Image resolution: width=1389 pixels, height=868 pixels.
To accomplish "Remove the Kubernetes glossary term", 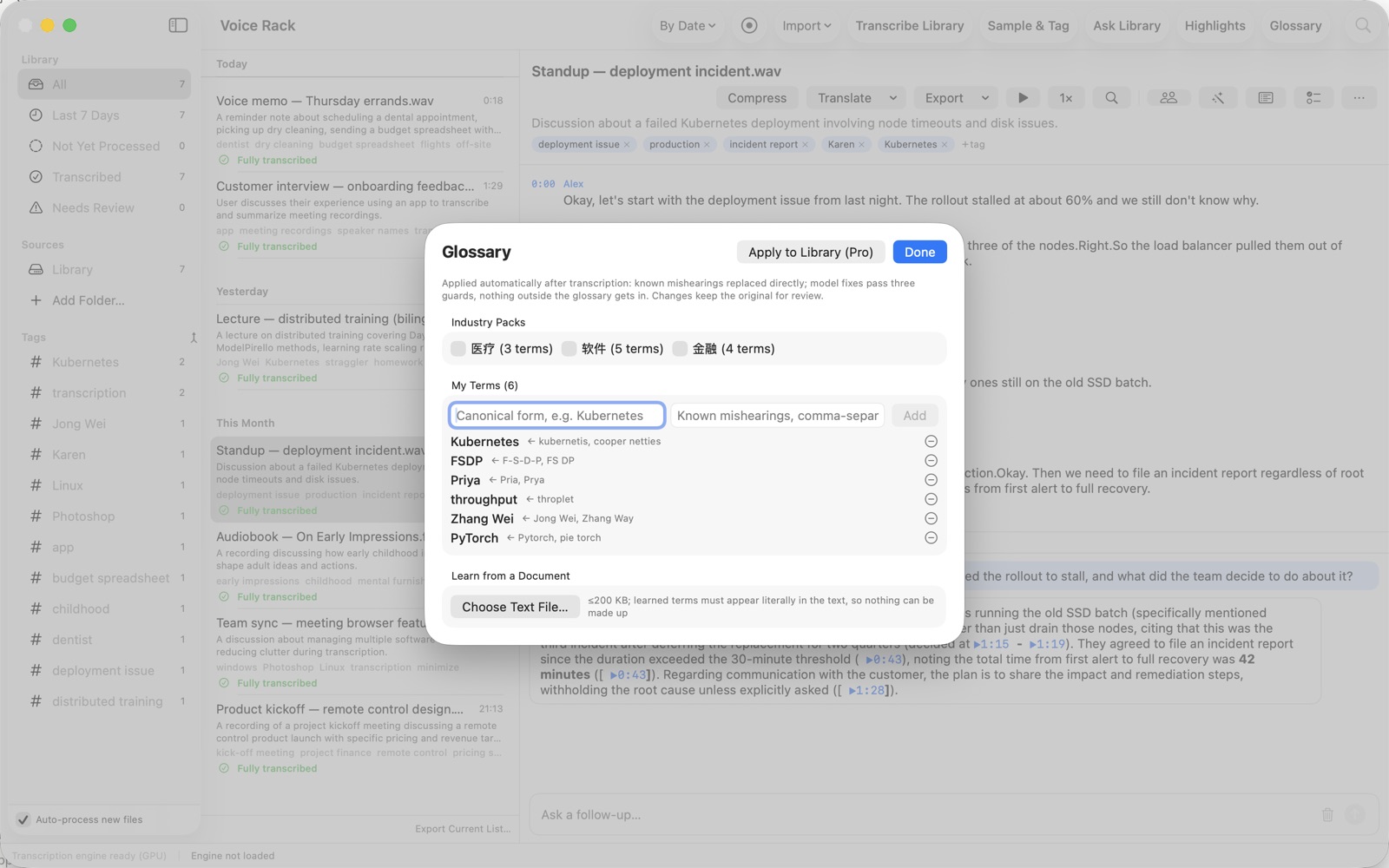I will pyautogui.click(x=931, y=441).
